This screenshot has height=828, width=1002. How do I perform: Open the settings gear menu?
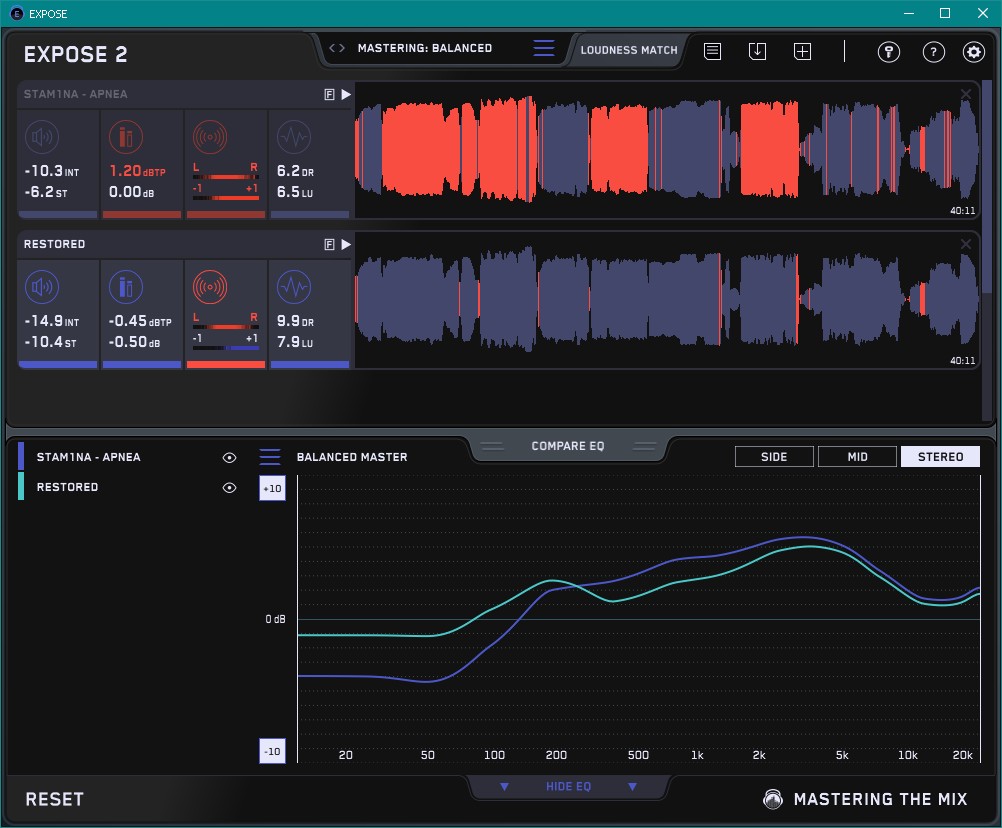973,52
